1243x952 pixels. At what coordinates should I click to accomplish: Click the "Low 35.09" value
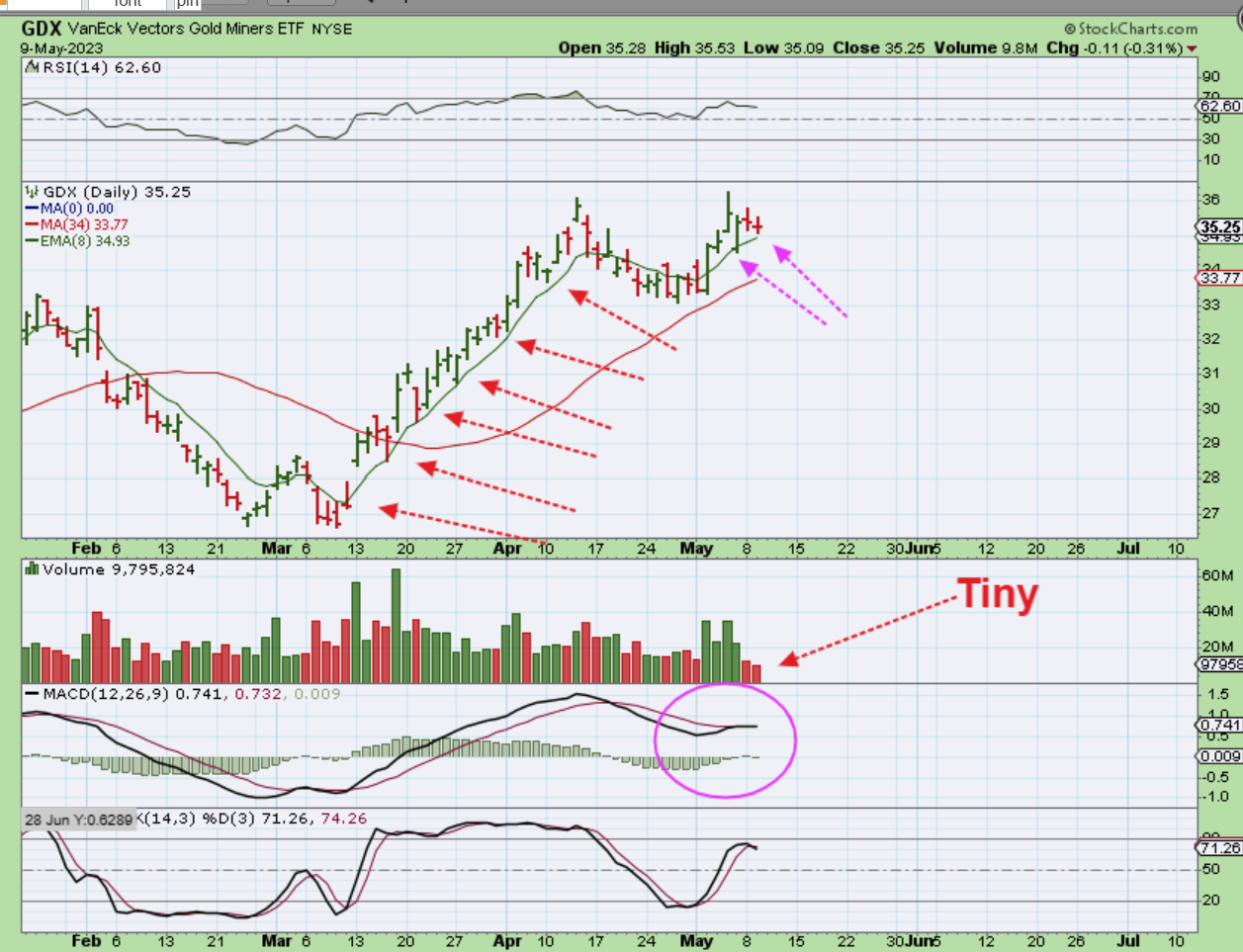[x=783, y=47]
